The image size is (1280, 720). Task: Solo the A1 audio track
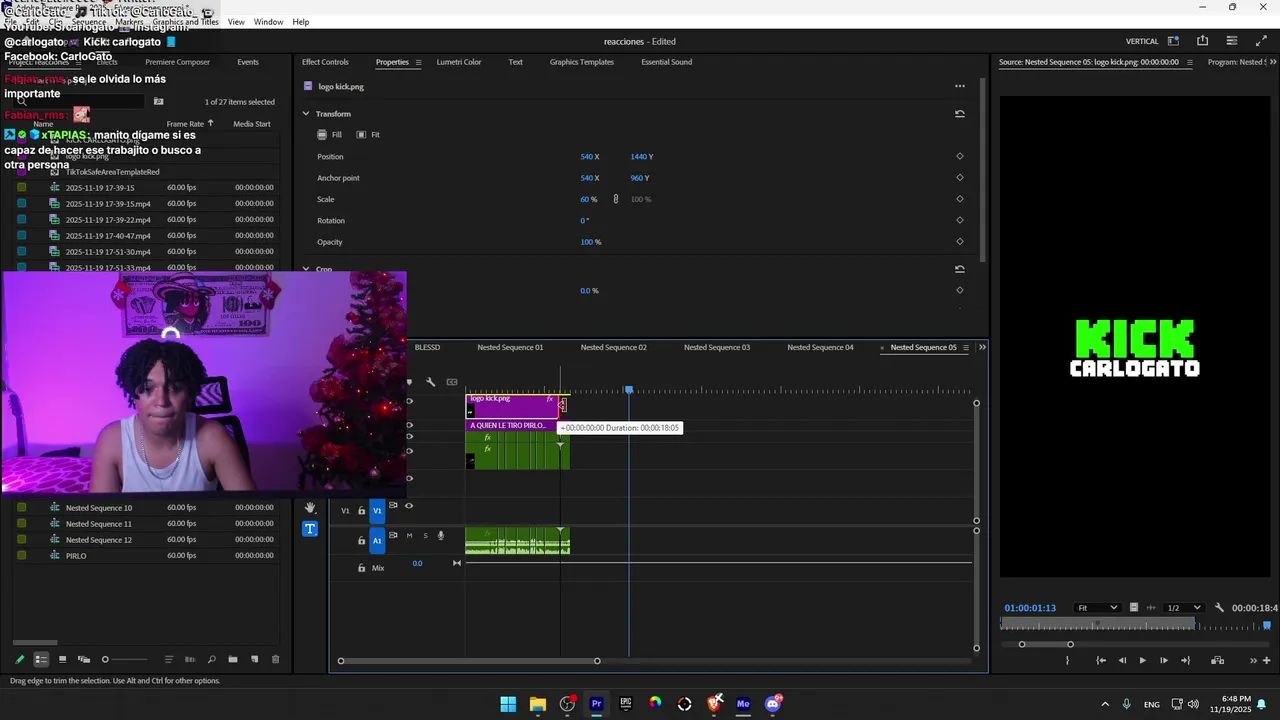point(425,536)
